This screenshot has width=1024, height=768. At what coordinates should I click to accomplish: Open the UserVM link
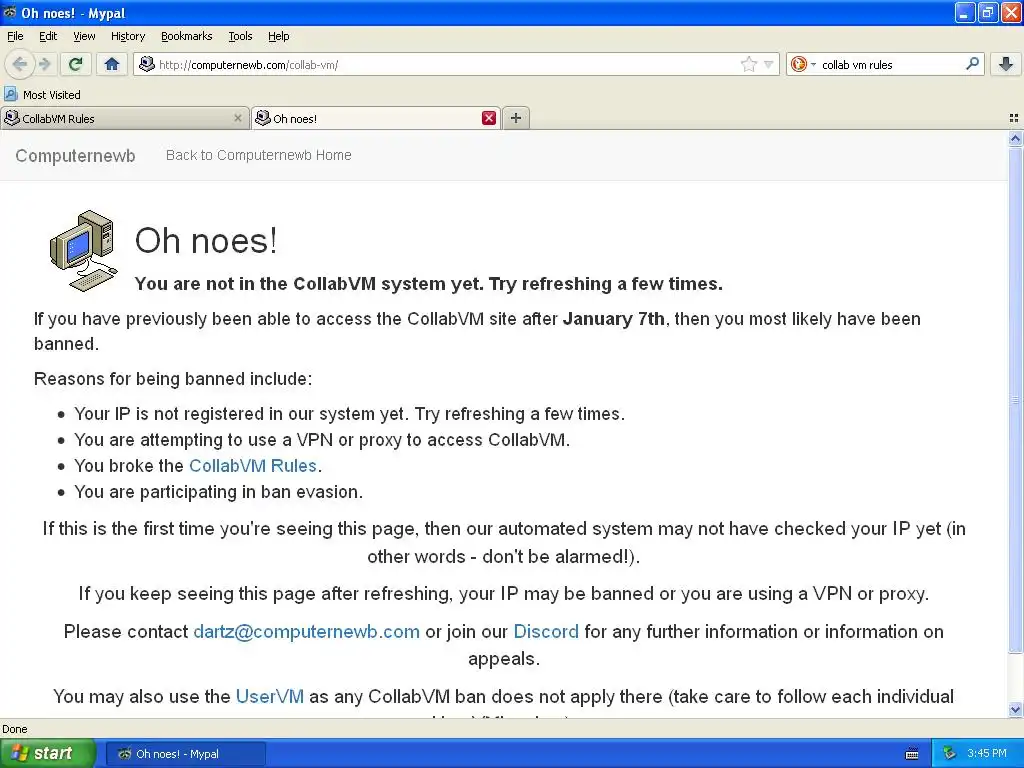(270, 696)
